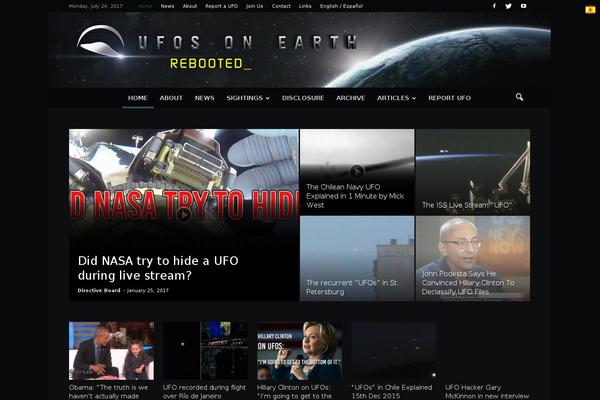This screenshot has width=600, height=400.
Task: Expand the Articles menu arrow
Action: (414, 98)
